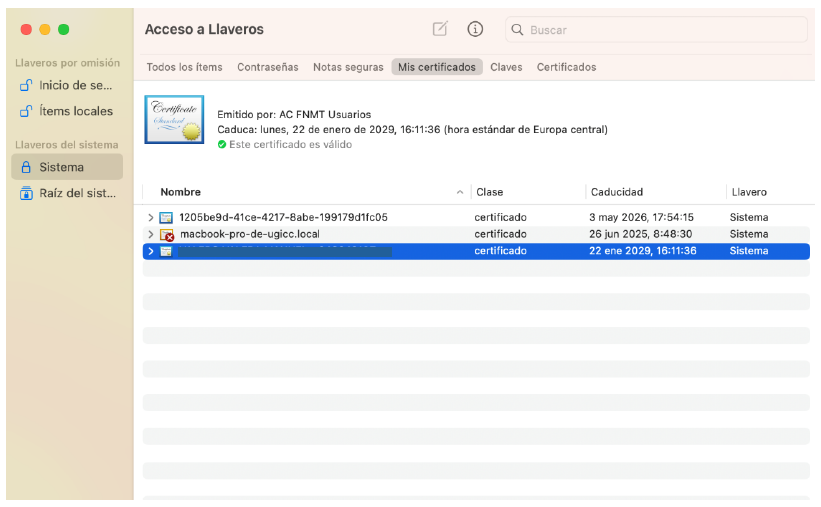
Task: Sort by Caducidad column header
Action: coord(617,192)
